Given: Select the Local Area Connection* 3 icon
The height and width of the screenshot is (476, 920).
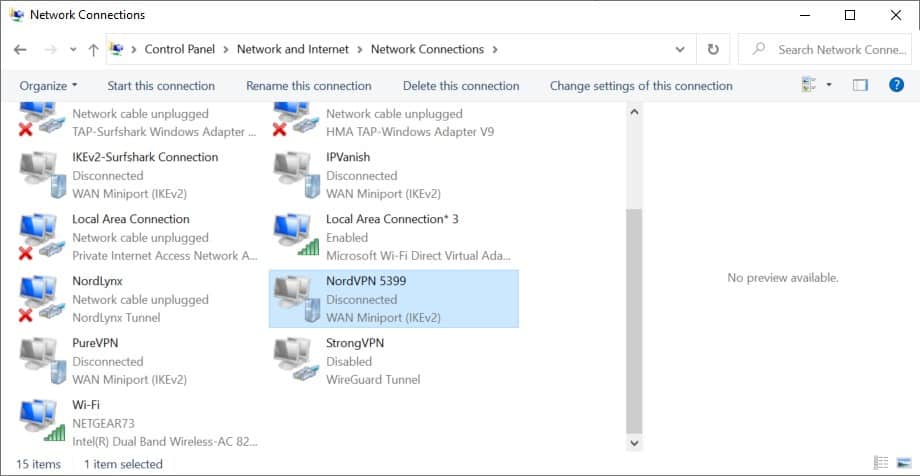Looking at the screenshot, I should (x=296, y=235).
